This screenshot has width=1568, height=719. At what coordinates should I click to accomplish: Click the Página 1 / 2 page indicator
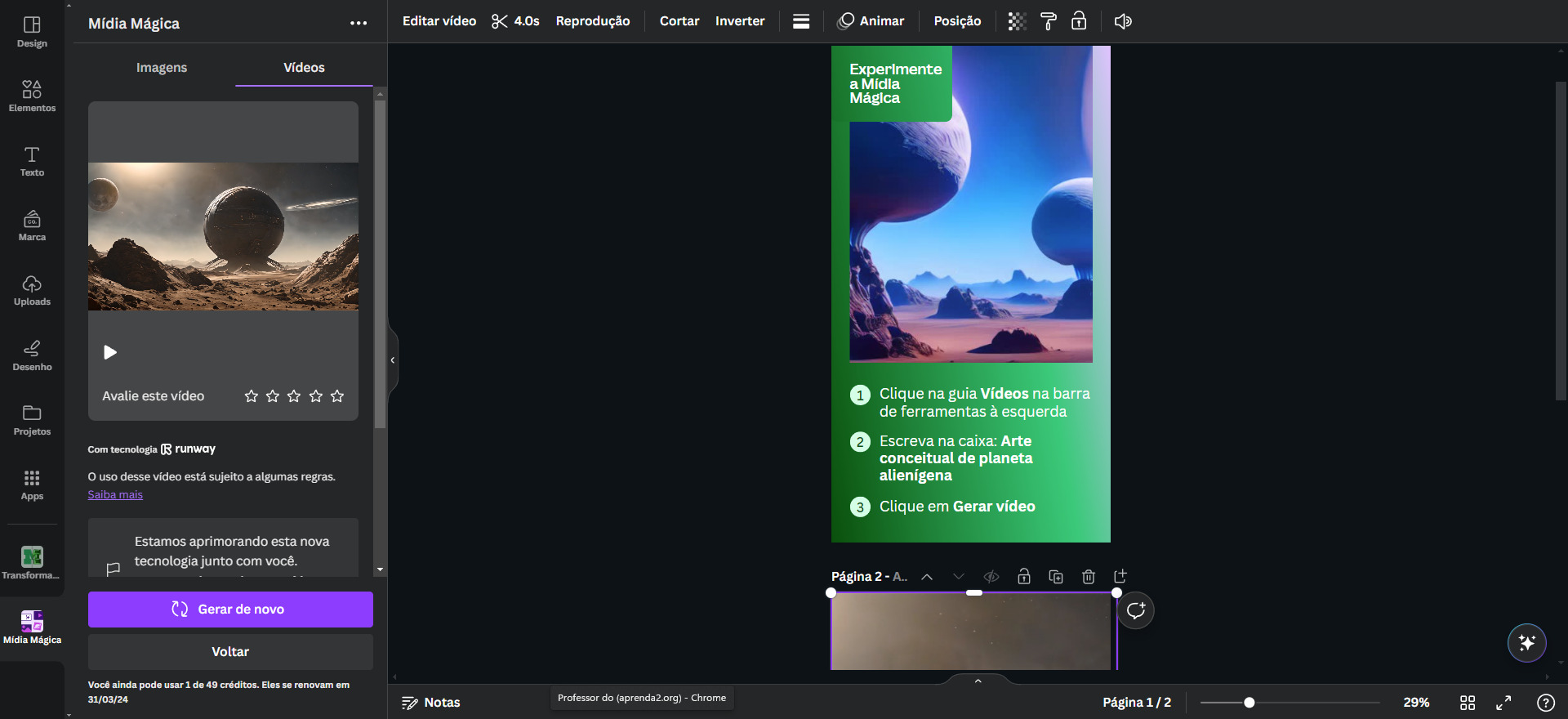(x=1137, y=703)
